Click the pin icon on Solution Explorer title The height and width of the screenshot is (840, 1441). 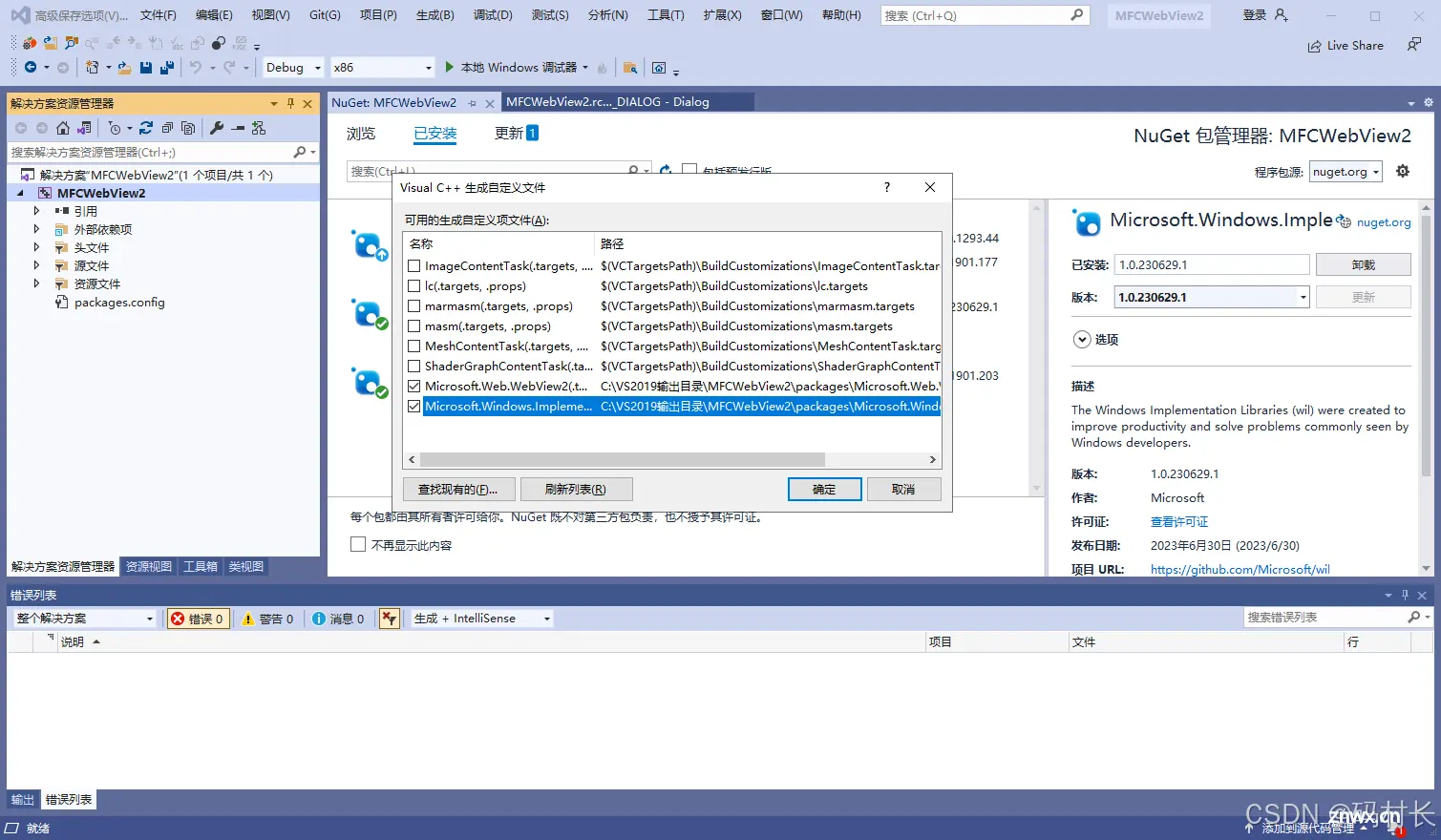(291, 103)
